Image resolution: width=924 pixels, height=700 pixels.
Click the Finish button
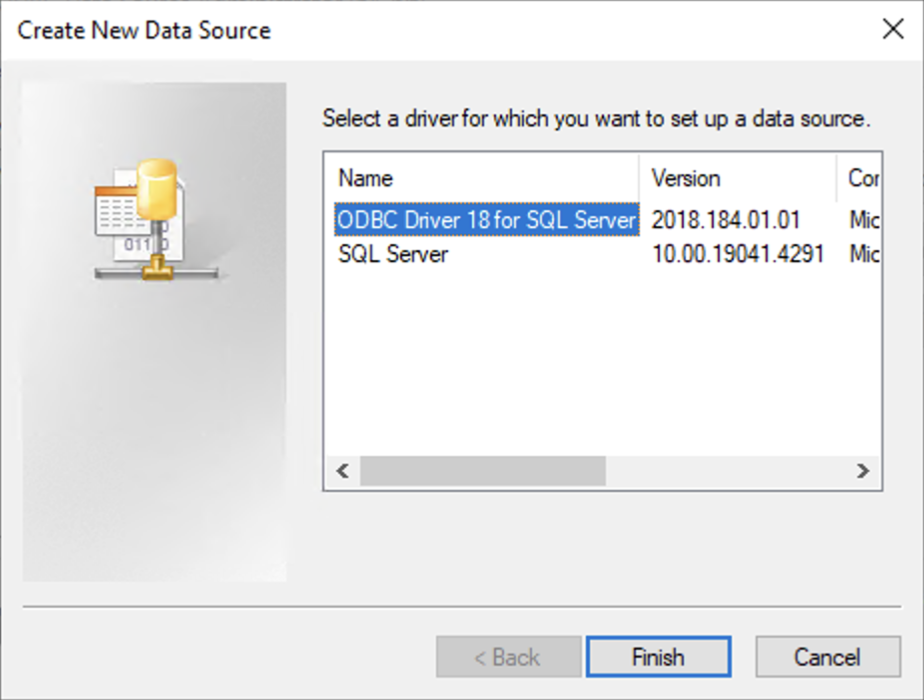click(658, 656)
